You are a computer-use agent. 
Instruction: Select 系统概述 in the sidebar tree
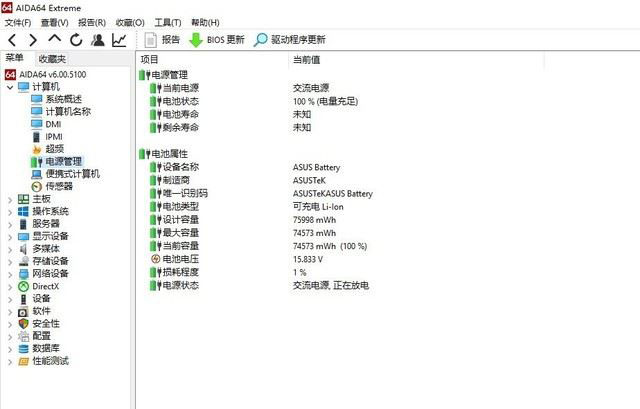pyautogui.click(x=63, y=99)
